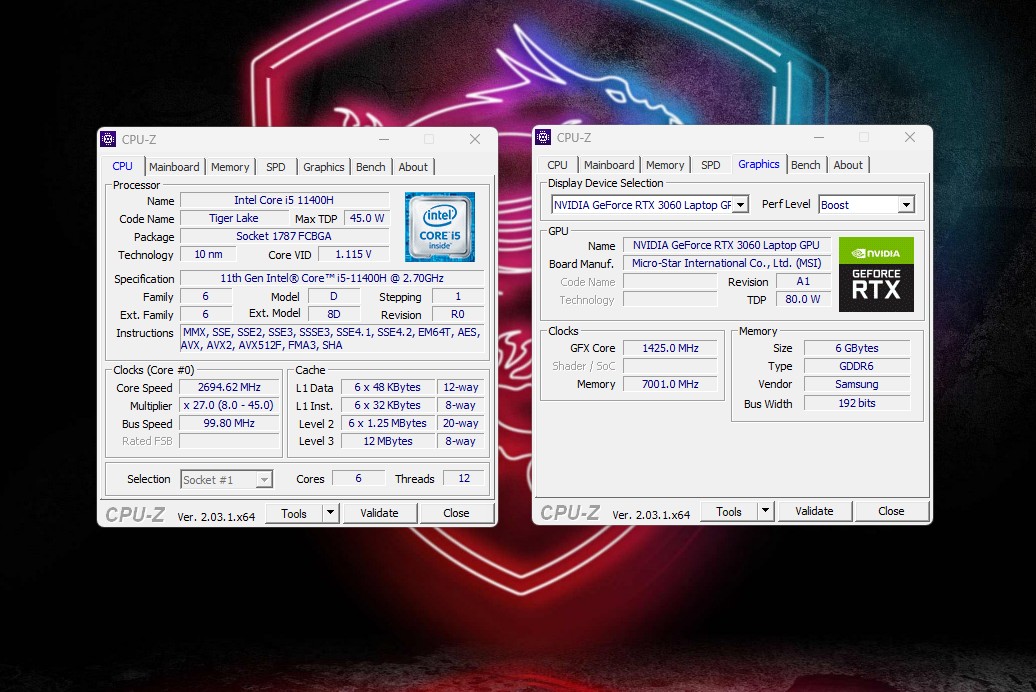Close the left CPU-Z window with the X
The image size is (1036, 692).
pos(475,139)
